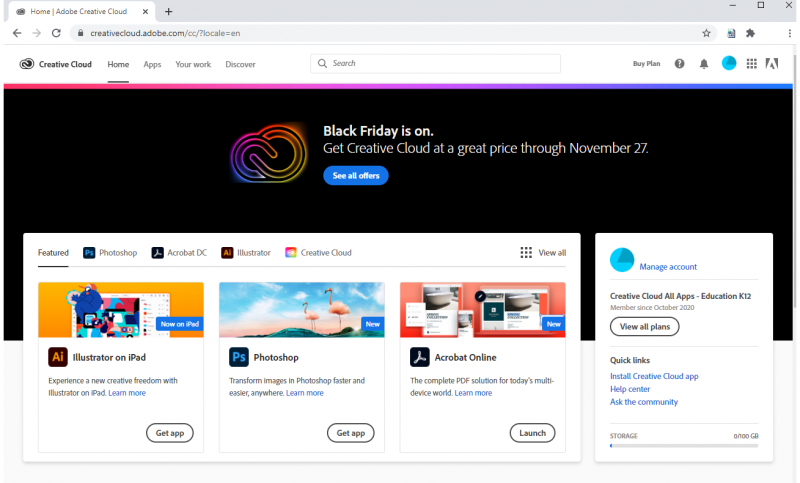800x483 pixels.
Task: Click the View all text link
Action: [552, 252]
